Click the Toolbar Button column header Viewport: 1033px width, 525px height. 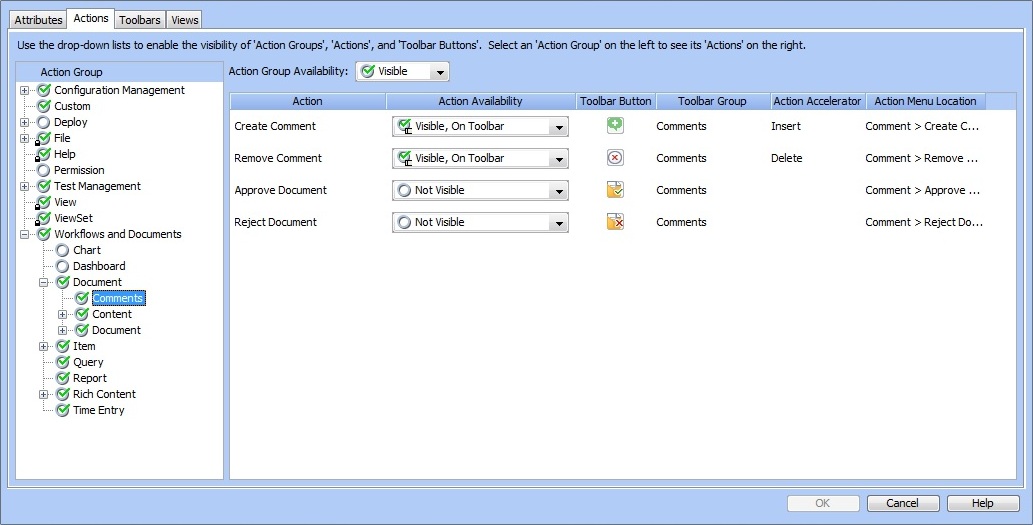(615, 101)
